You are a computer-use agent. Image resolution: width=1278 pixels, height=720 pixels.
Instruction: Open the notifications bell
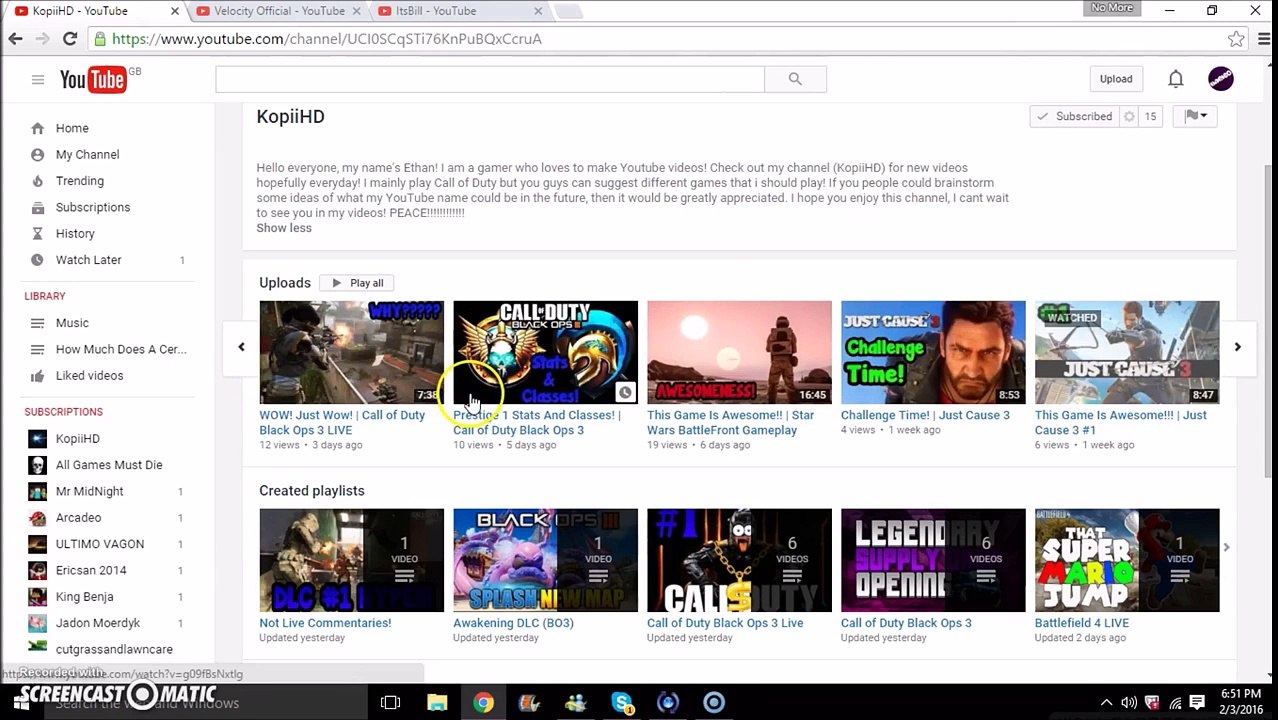(1176, 79)
